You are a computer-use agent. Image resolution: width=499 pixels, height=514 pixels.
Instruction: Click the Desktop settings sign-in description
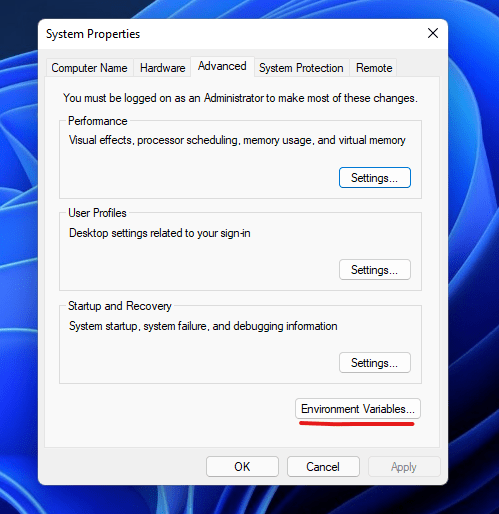tap(160, 233)
